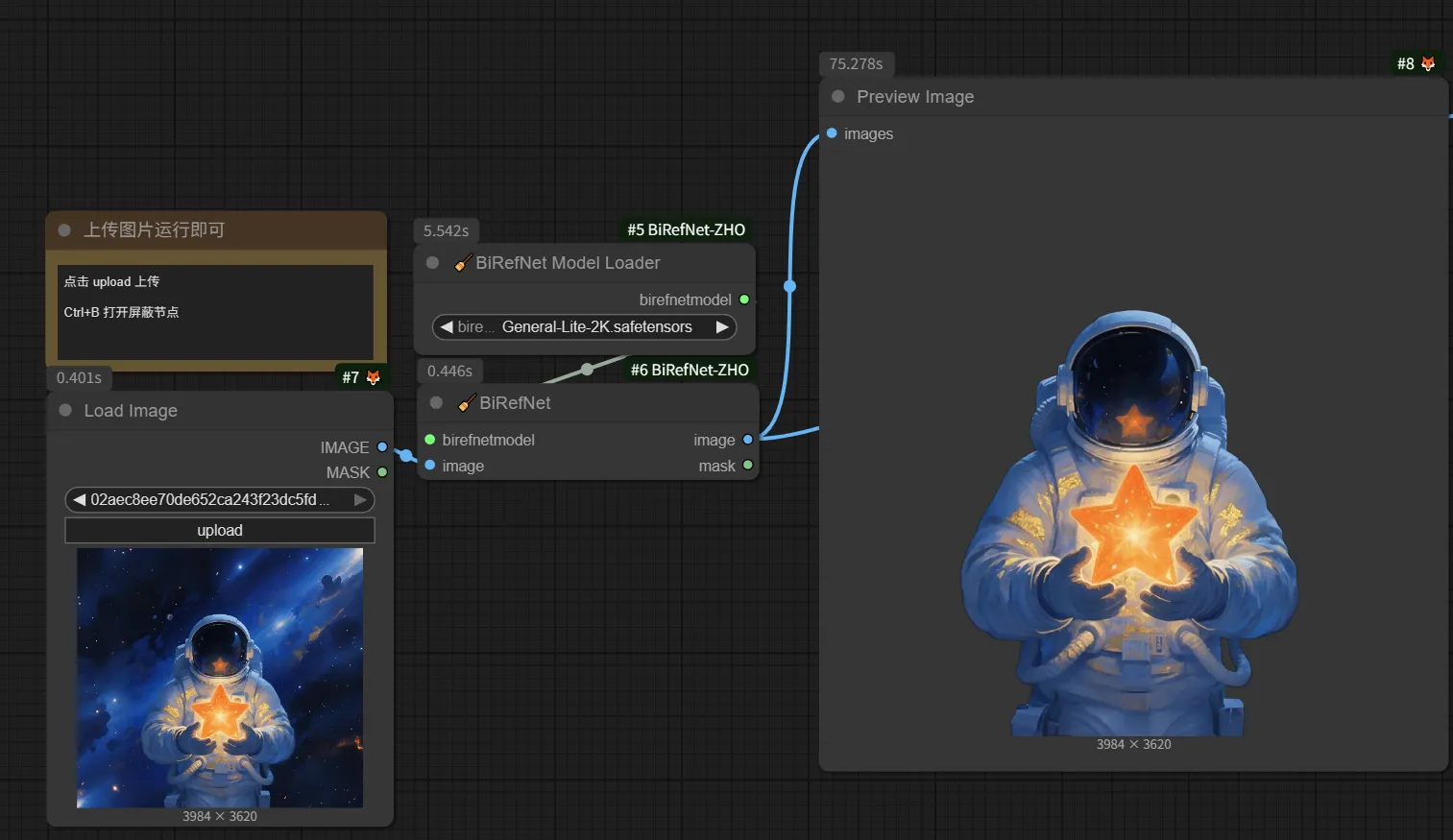
Task: Click the green MASK output socket
Action: 382,472
